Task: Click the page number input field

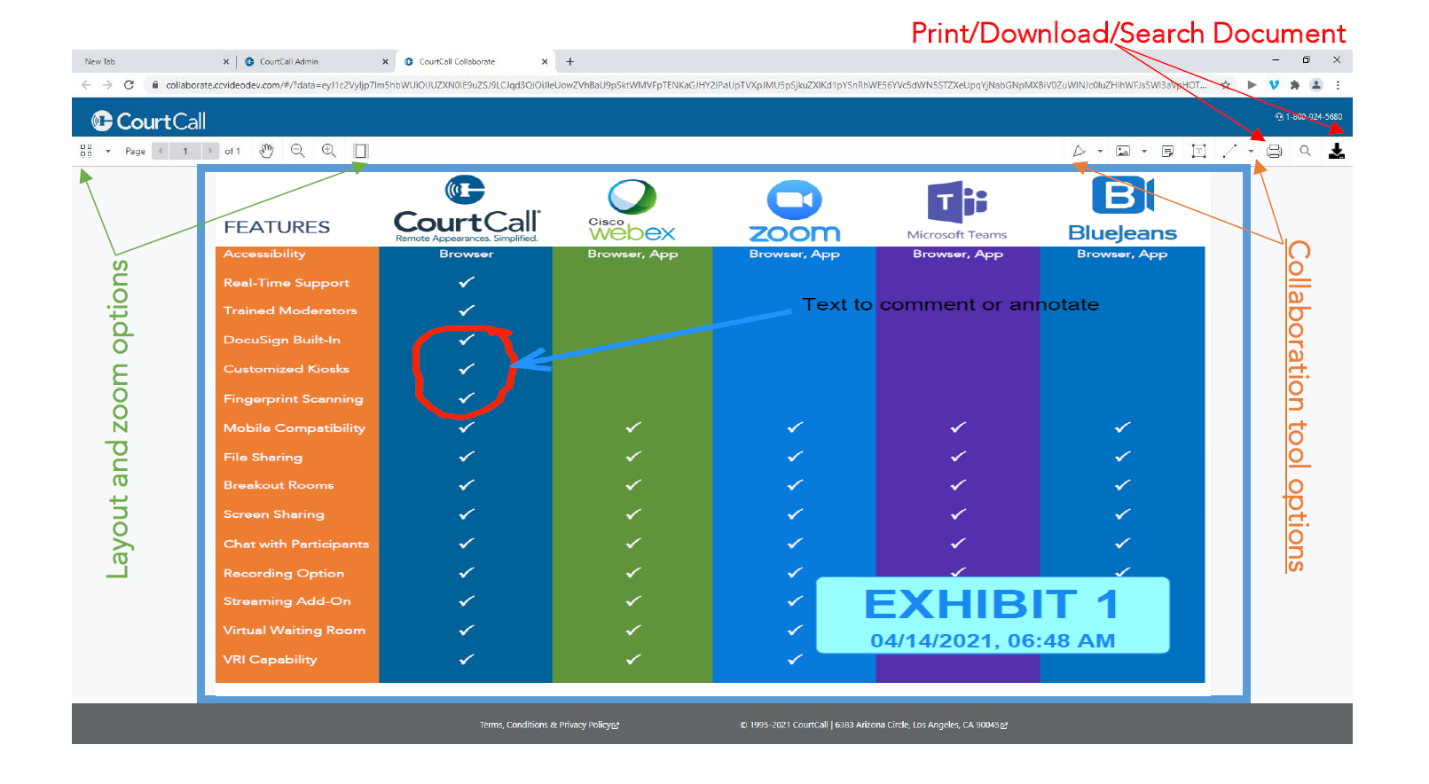Action: click(x=185, y=151)
